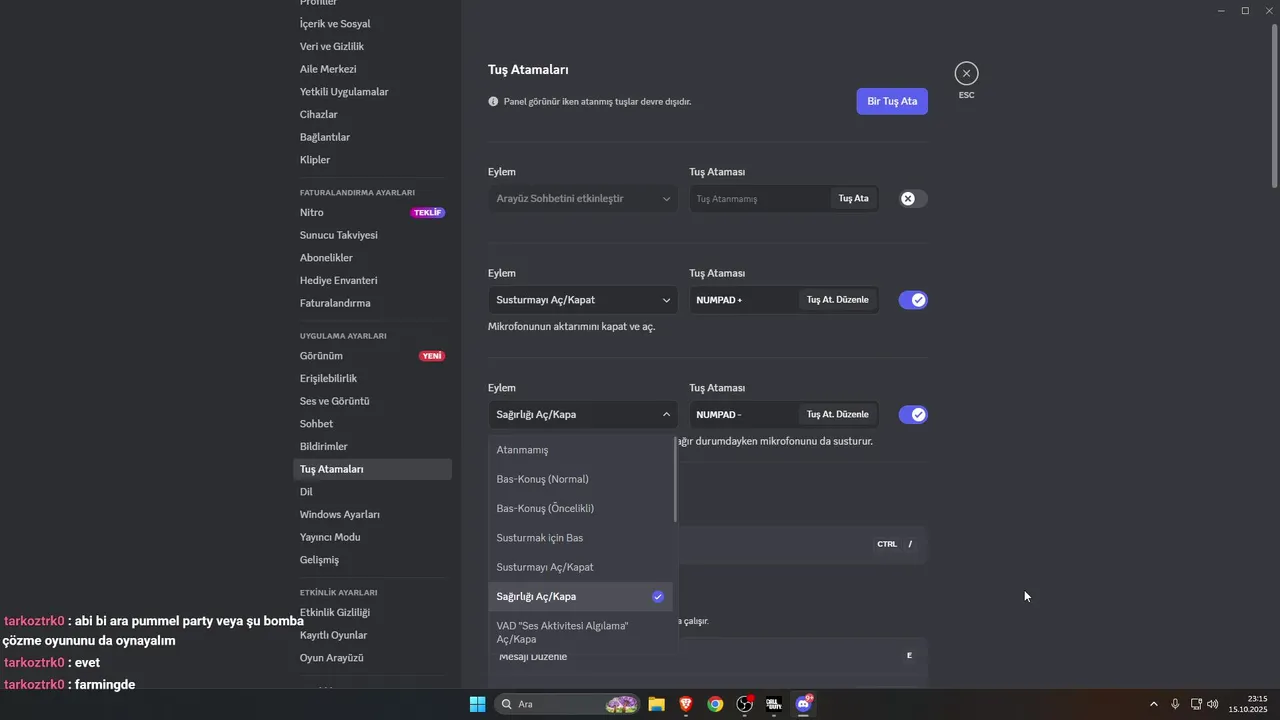Select Bas-Konuş (Öncelikli) option
1280x720 pixels.
point(581,508)
